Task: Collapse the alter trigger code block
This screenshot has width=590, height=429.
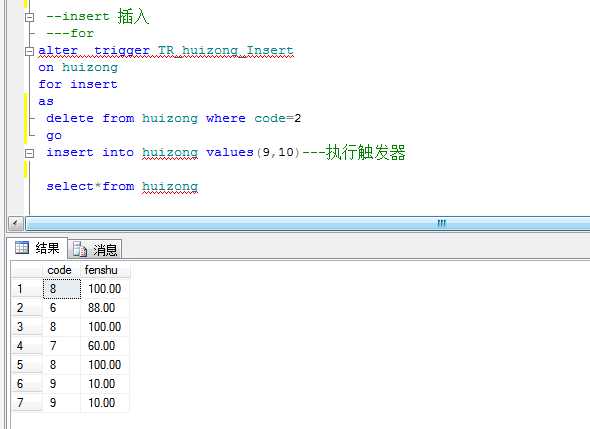Action: tap(29, 51)
